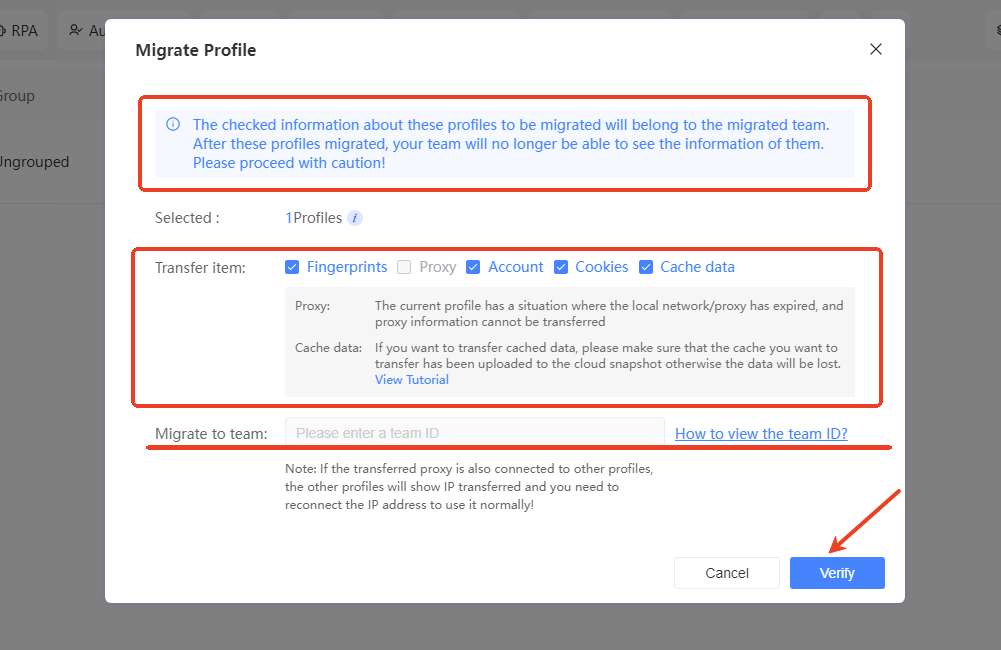Toggle the Proxy checkbox
The image size is (1001, 650).
(x=404, y=267)
